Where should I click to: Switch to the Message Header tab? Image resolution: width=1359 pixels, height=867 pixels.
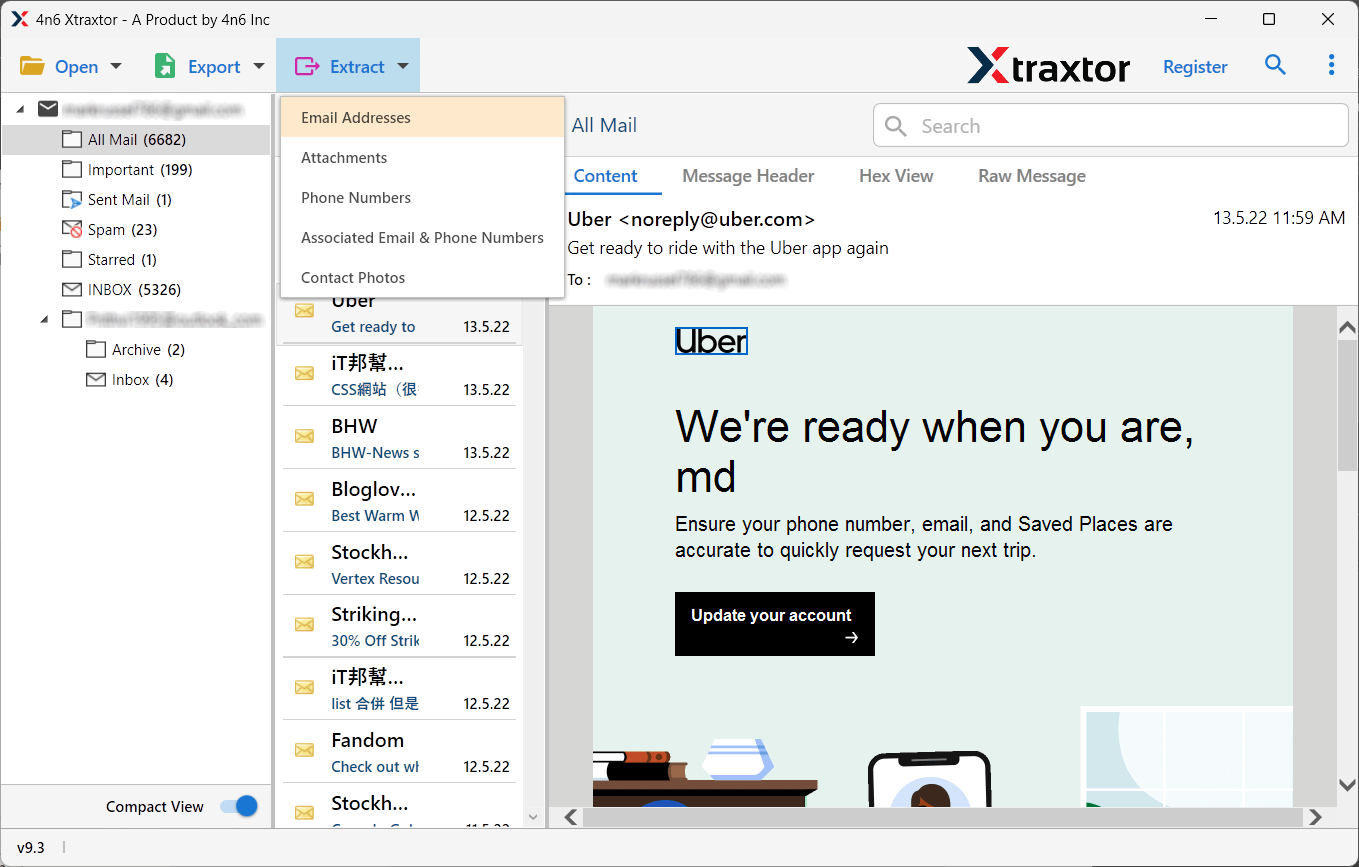click(x=748, y=176)
